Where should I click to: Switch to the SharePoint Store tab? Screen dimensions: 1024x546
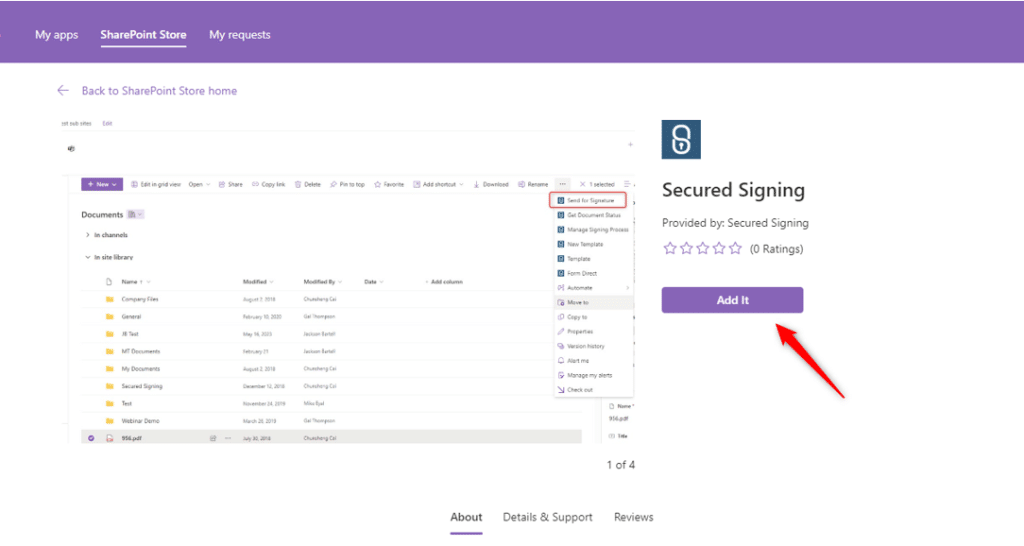pos(143,35)
